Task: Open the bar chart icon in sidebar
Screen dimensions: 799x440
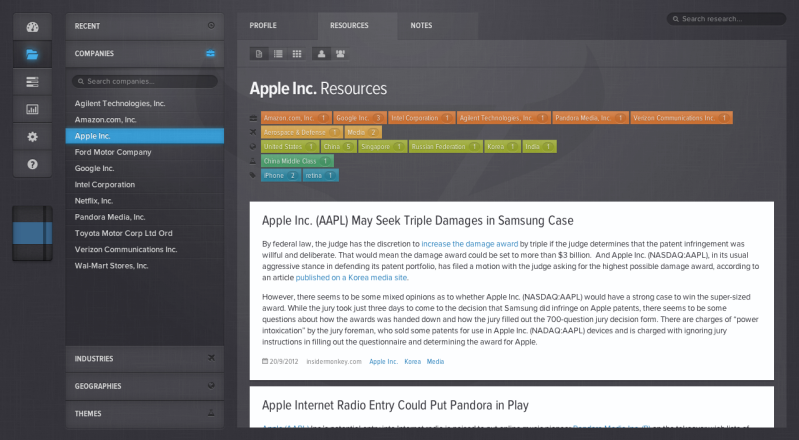Action: click(x=32, y=109)
